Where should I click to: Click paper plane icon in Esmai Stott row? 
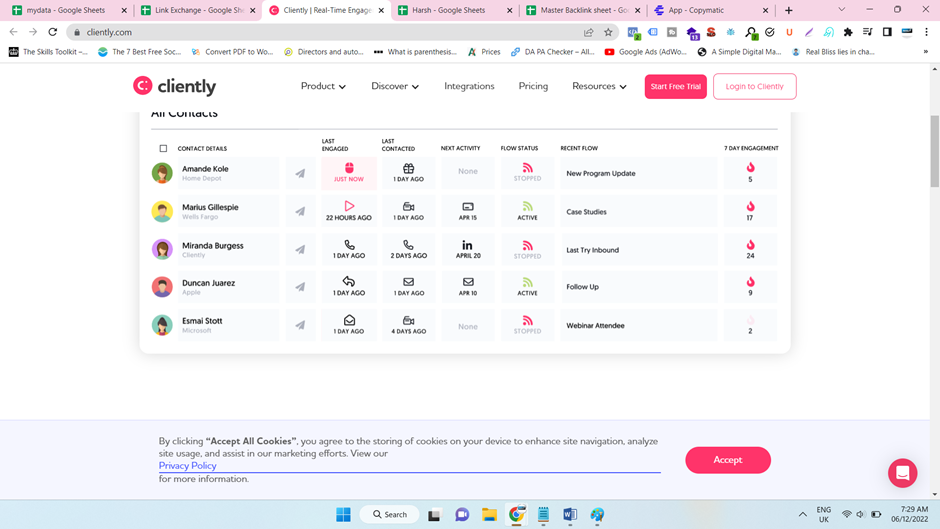point(300,325)
